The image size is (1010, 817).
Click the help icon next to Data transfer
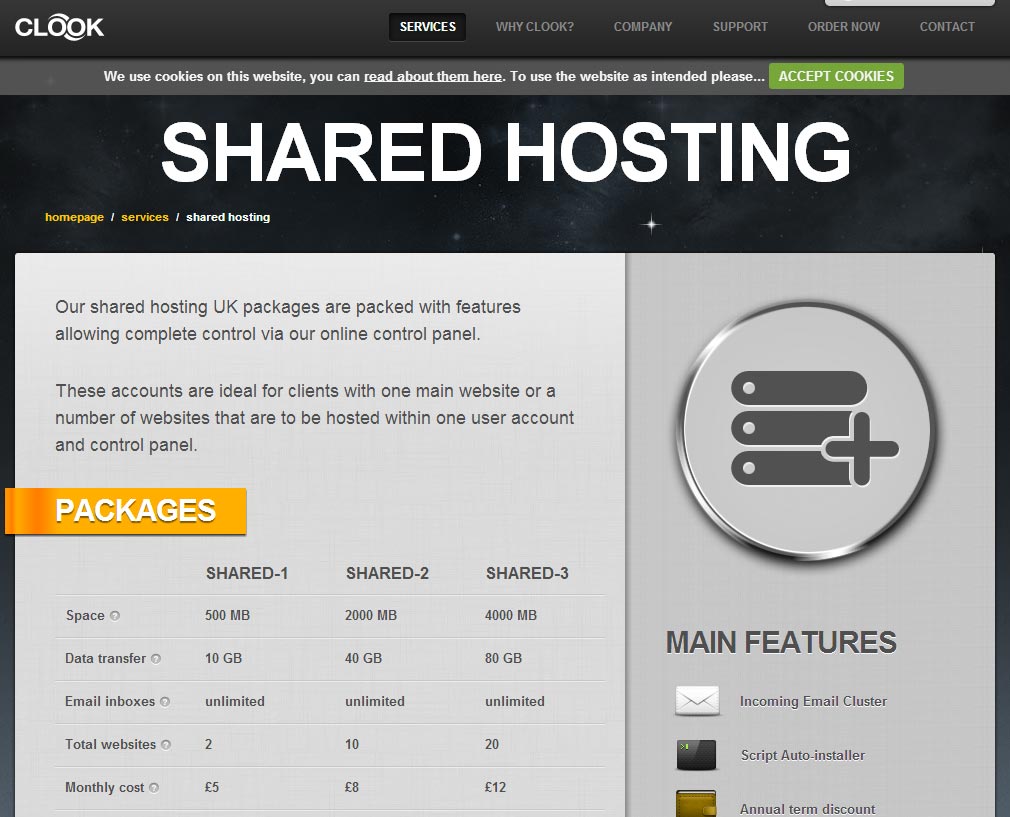[156, 658]
